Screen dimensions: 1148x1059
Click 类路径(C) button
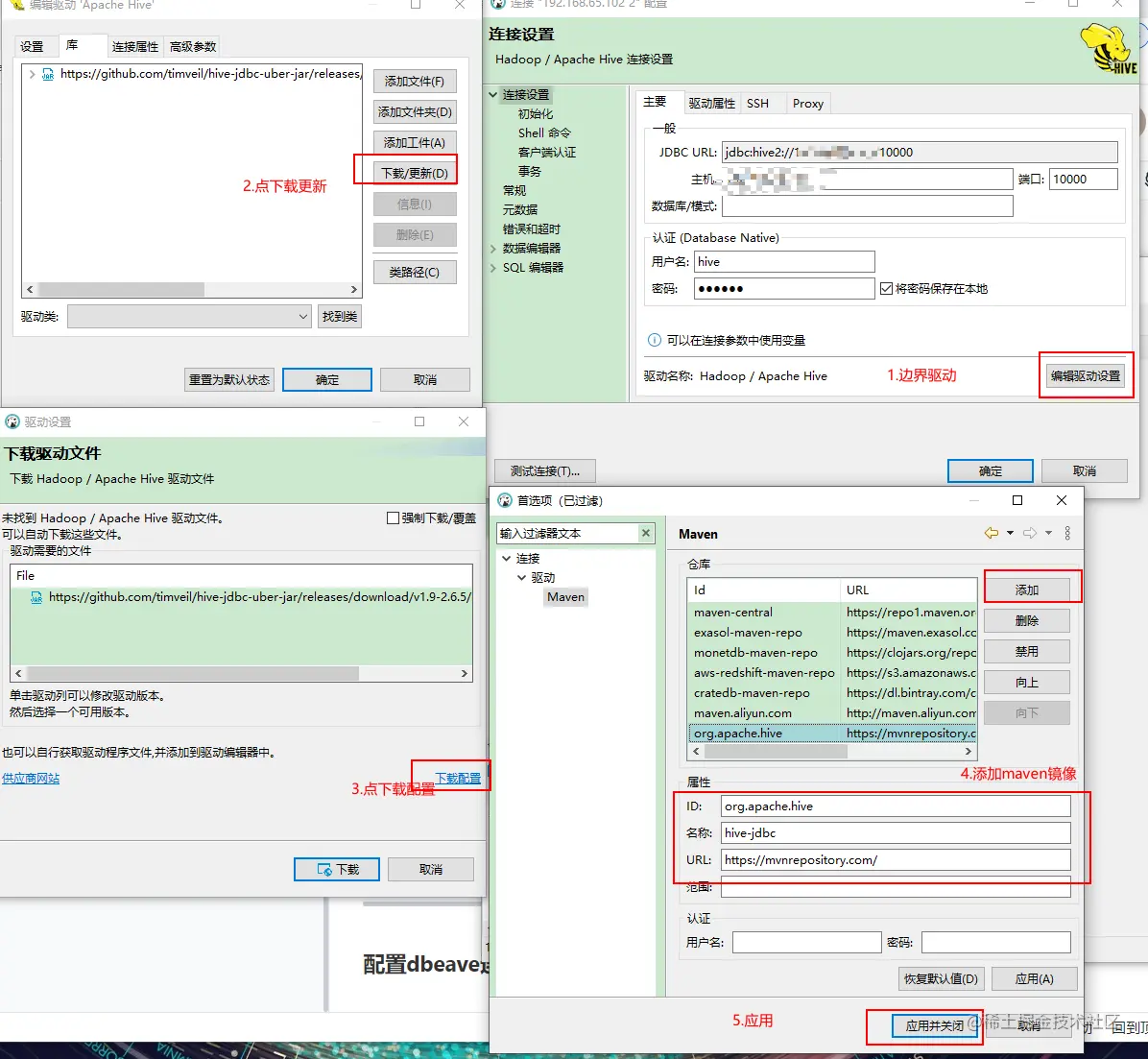415,273
